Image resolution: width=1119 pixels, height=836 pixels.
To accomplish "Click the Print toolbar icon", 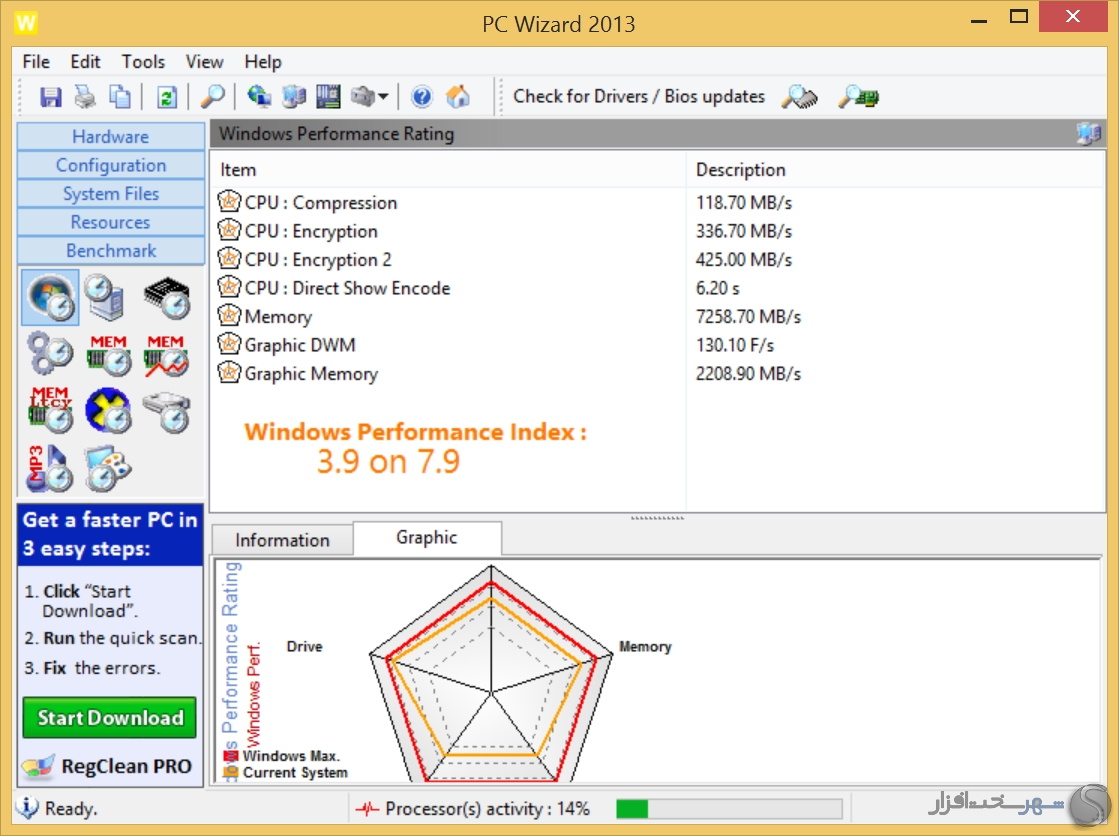I will [x=86, y=96].
